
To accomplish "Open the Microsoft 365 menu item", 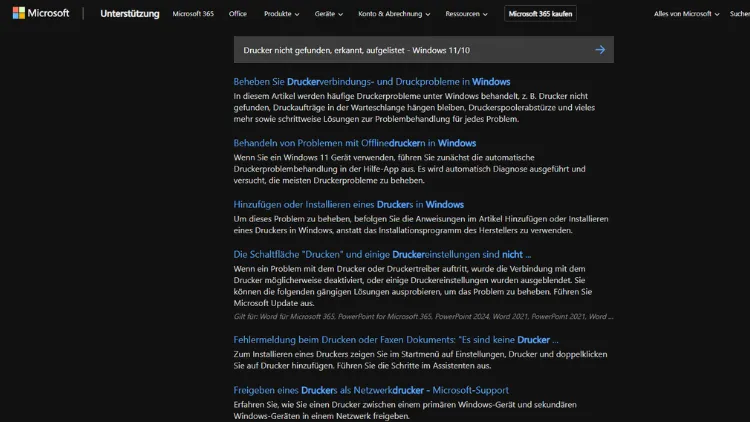I will click(193, 14).
